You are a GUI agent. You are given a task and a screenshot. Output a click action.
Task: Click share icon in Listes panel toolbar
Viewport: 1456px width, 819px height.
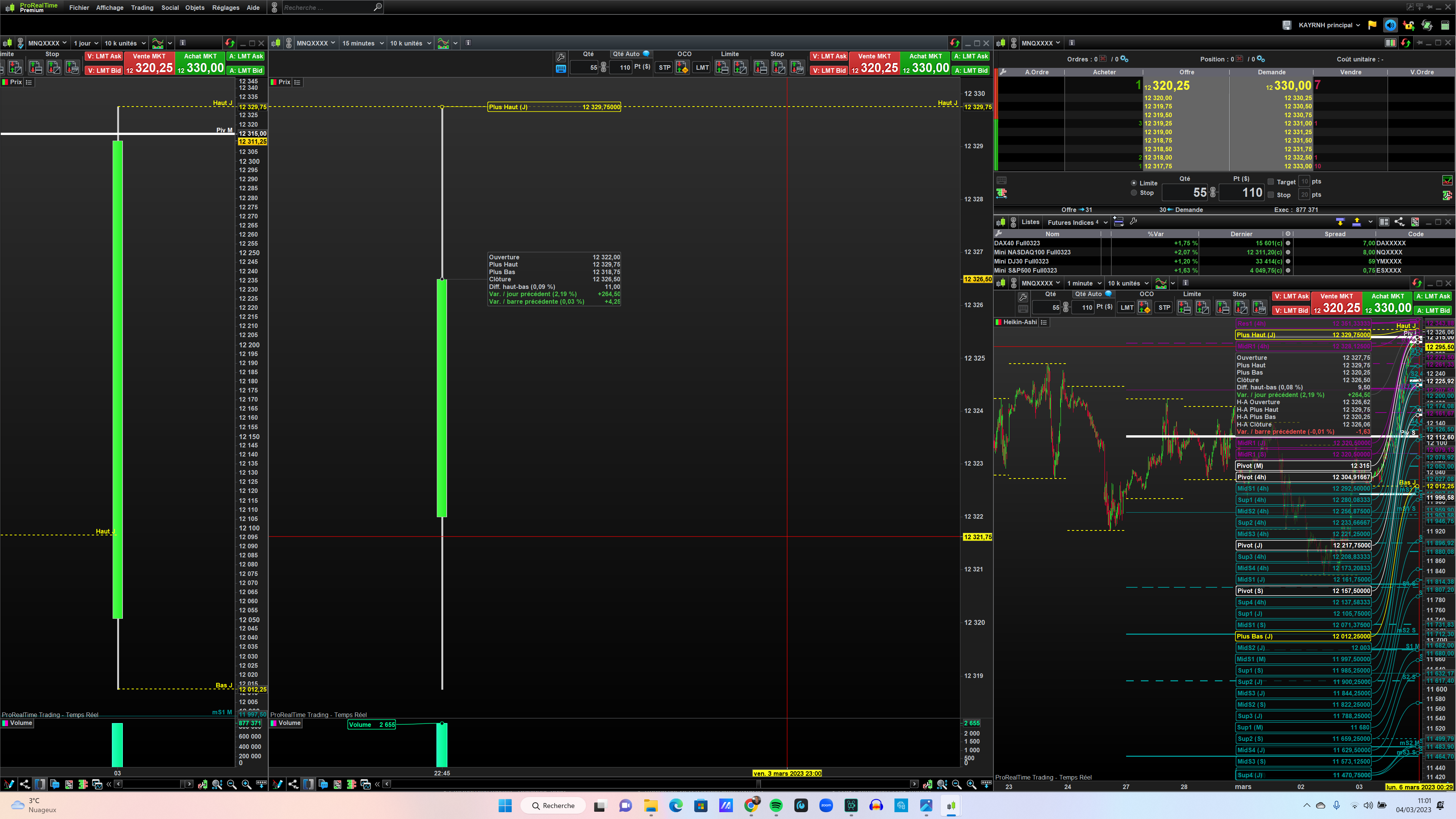pos(1399,221)
